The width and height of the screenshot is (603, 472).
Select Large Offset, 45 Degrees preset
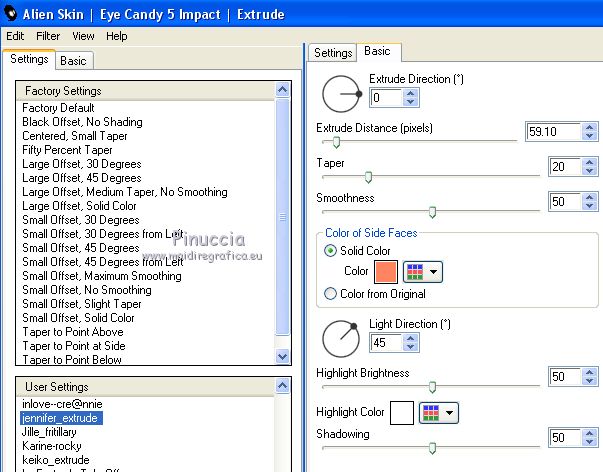click(82, 178)
